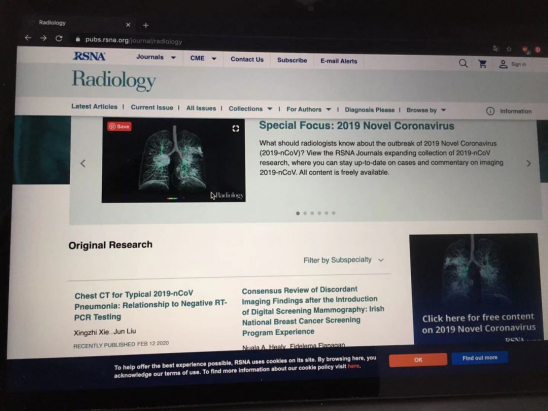
Task: Select the fourth carousel dot
Action: pos(319,213)
